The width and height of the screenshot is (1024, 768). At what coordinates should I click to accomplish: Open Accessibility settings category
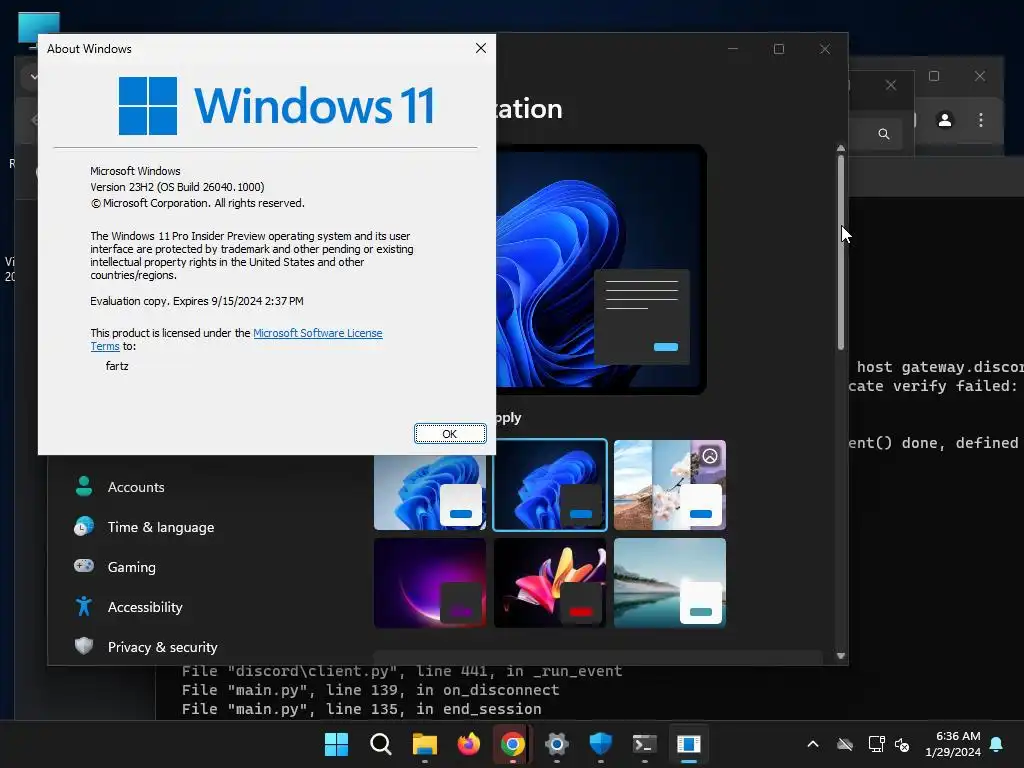click(145, 607)
